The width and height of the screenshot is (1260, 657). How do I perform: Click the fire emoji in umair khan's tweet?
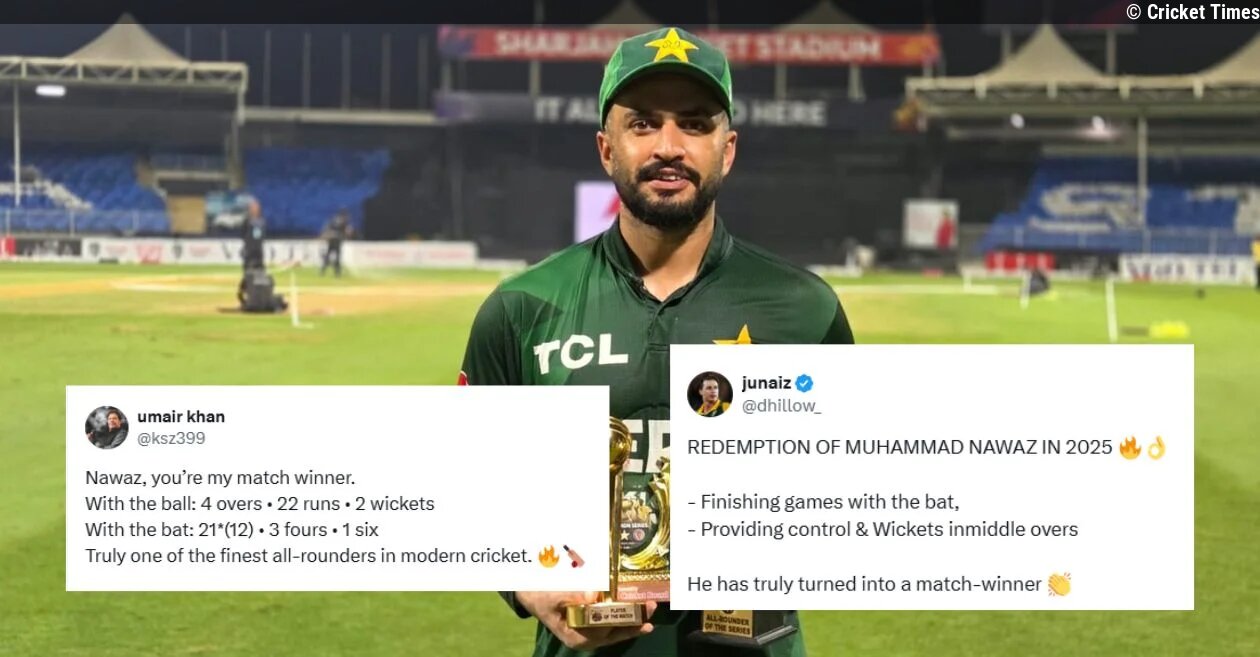pos(548,556)
